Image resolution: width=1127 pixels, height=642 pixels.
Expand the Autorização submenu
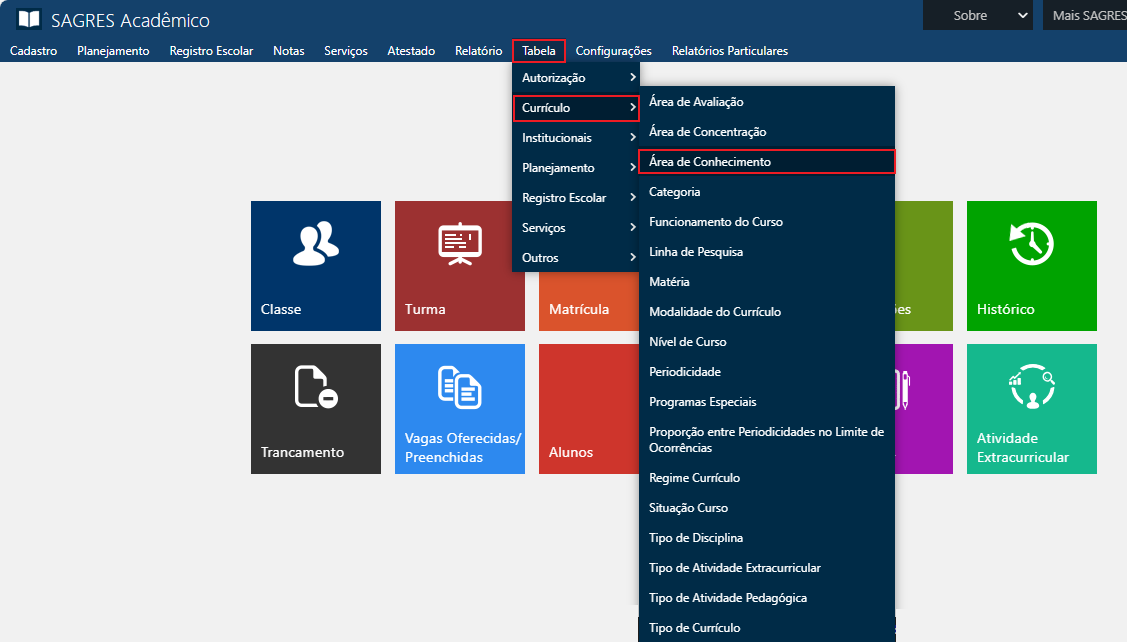(x=575, y=78)
